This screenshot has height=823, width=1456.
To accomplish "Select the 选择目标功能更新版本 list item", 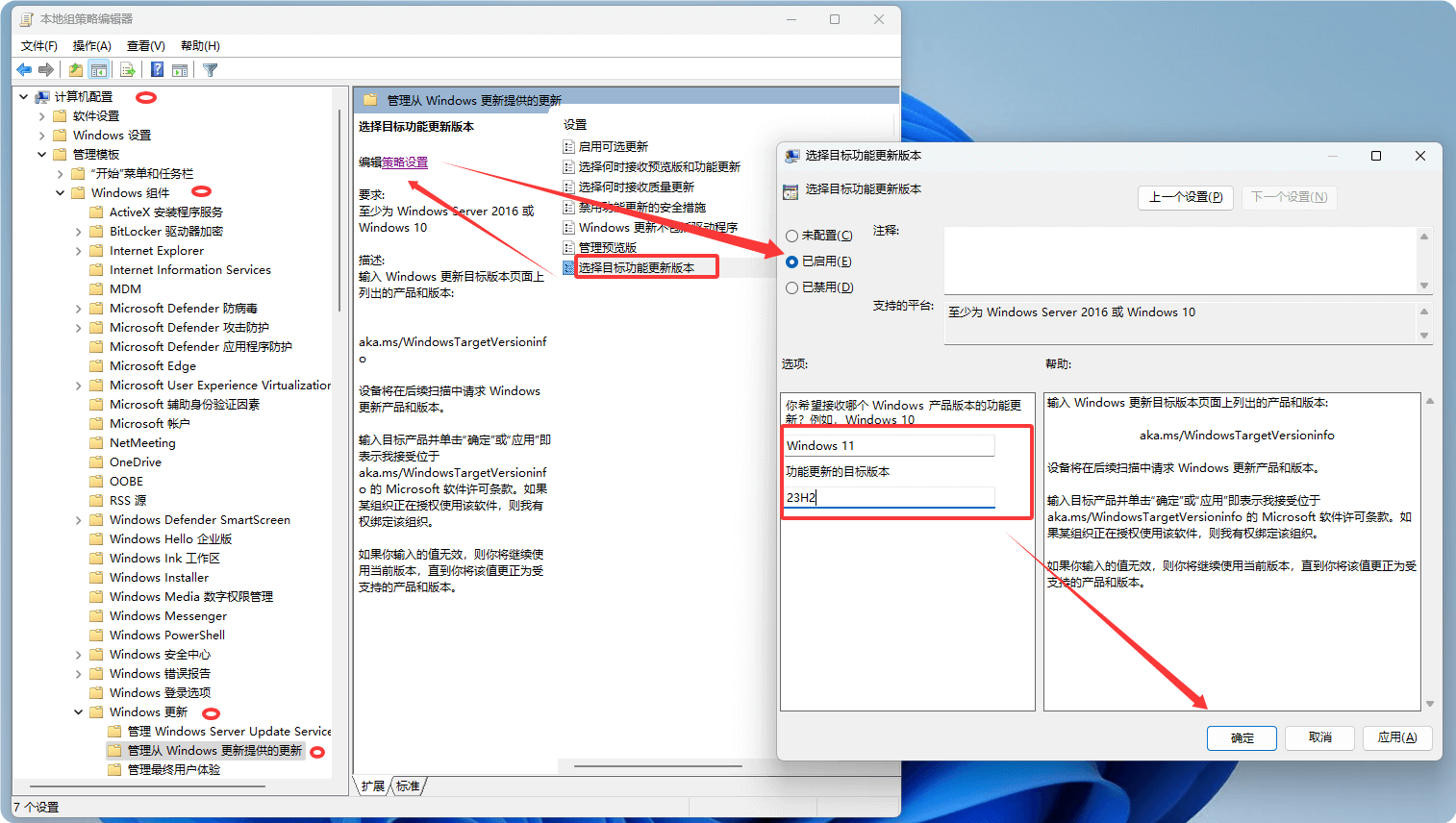I will [x=637, y=267].
